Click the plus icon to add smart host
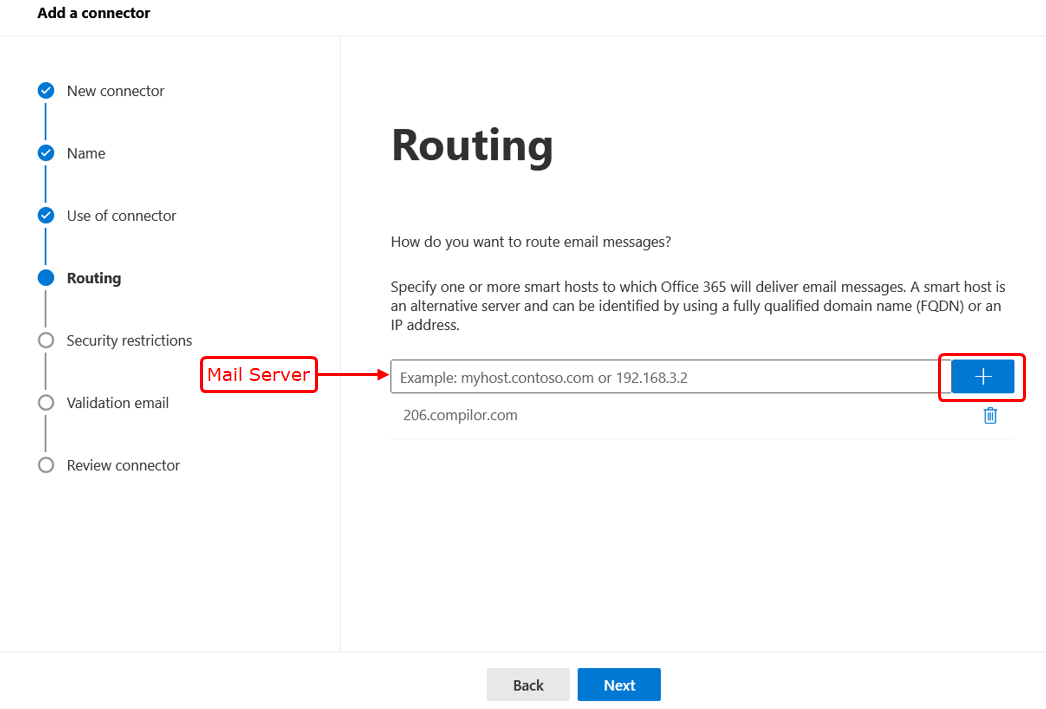The image size is (1046, 709). pyautogui.click(x=982, y=376)
